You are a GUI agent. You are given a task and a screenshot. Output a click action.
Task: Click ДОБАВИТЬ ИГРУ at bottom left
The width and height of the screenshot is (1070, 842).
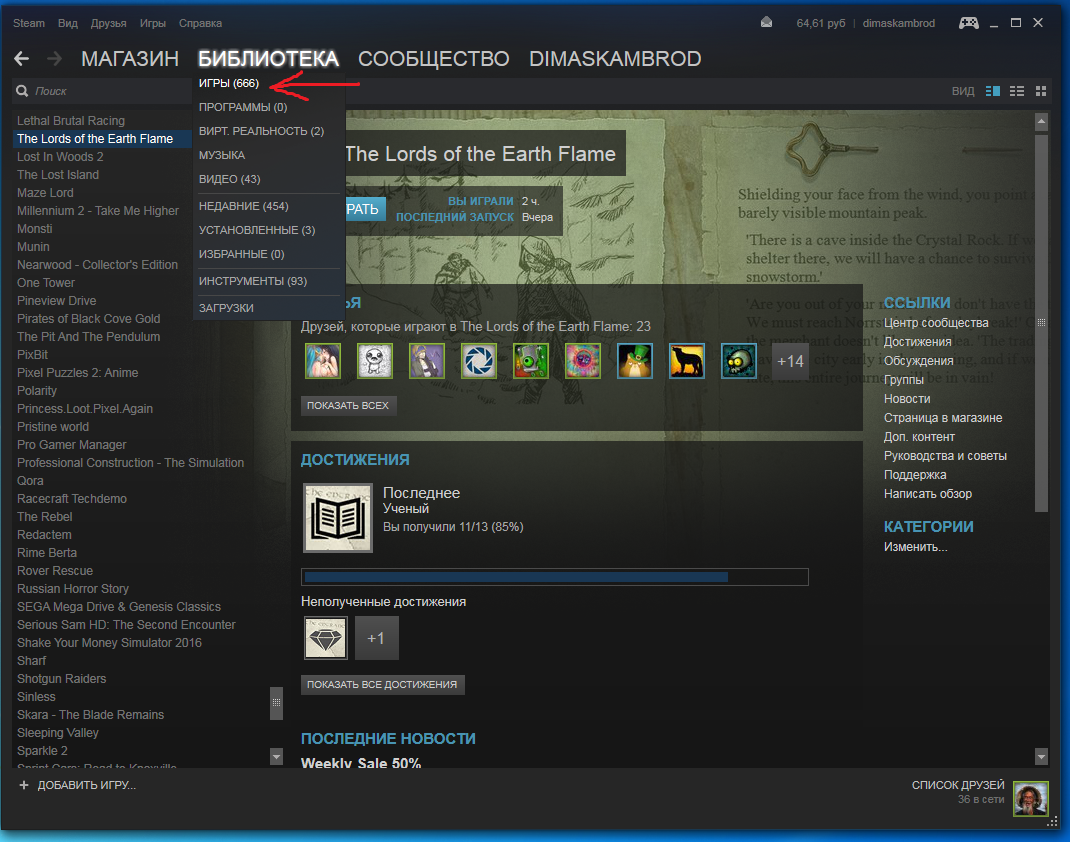pyautogui.click(x=87, y=785)
